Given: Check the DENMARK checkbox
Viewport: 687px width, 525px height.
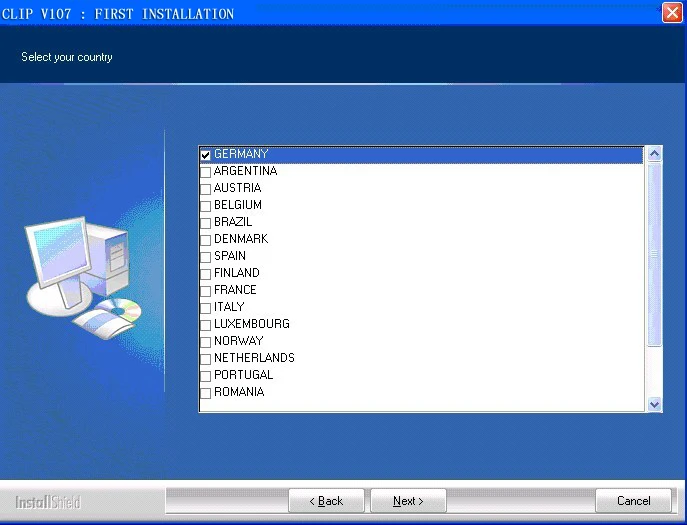Looking at the screenshot, I should point(205,240).
